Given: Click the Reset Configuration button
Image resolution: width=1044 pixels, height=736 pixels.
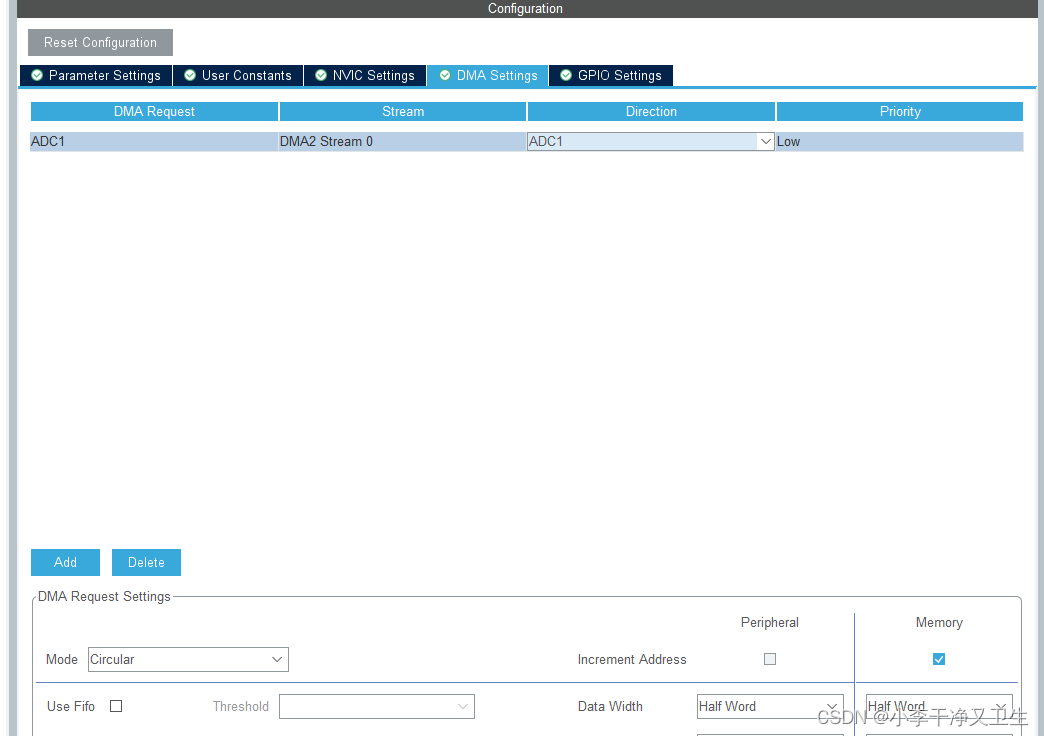Looking at the screenshot, I should 101,43.
